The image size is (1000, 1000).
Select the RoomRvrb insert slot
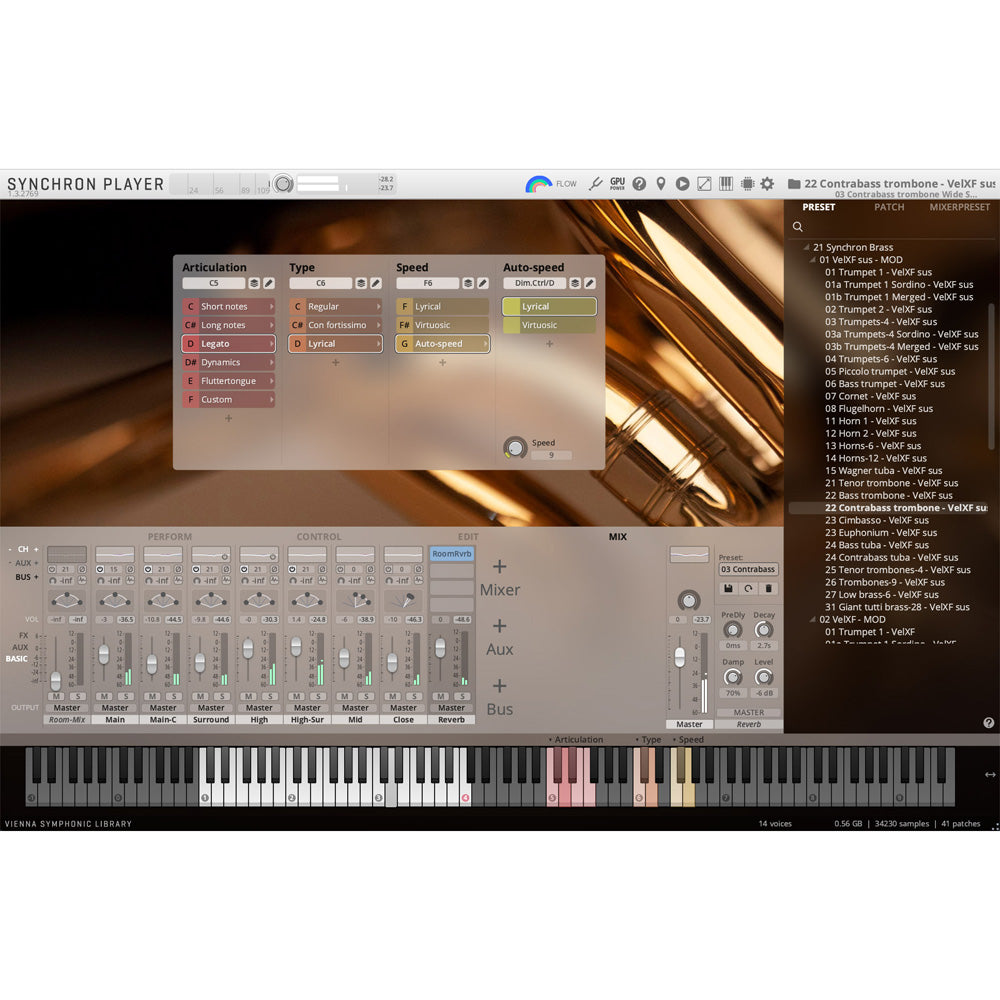click(452, 554)
